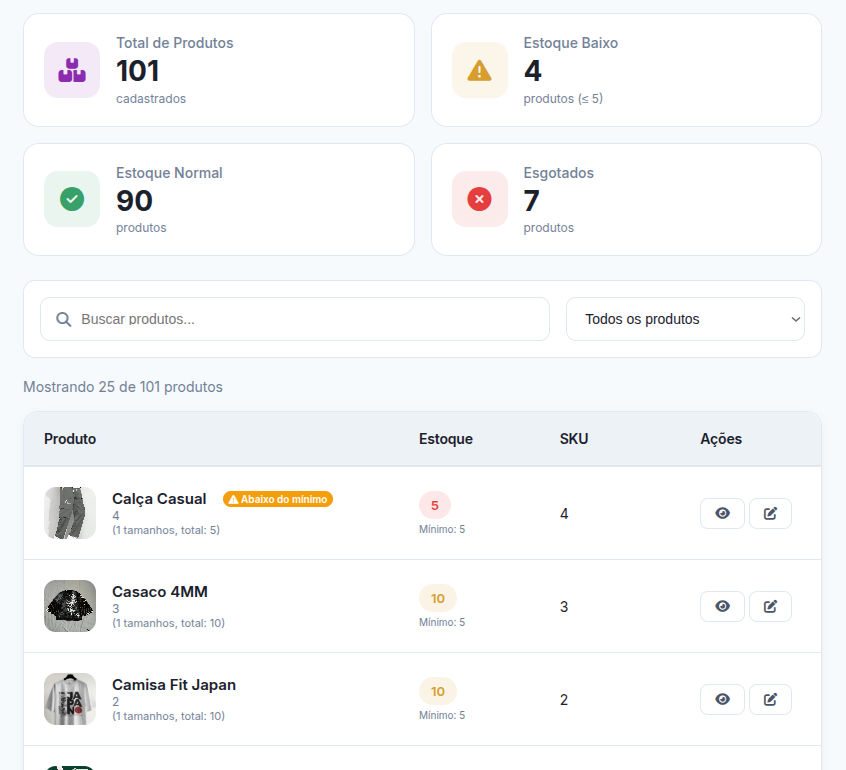Click the Mostrando 25 de 101 produtos text
This screenshot has height=770, width=846.
tap(123, 387)
